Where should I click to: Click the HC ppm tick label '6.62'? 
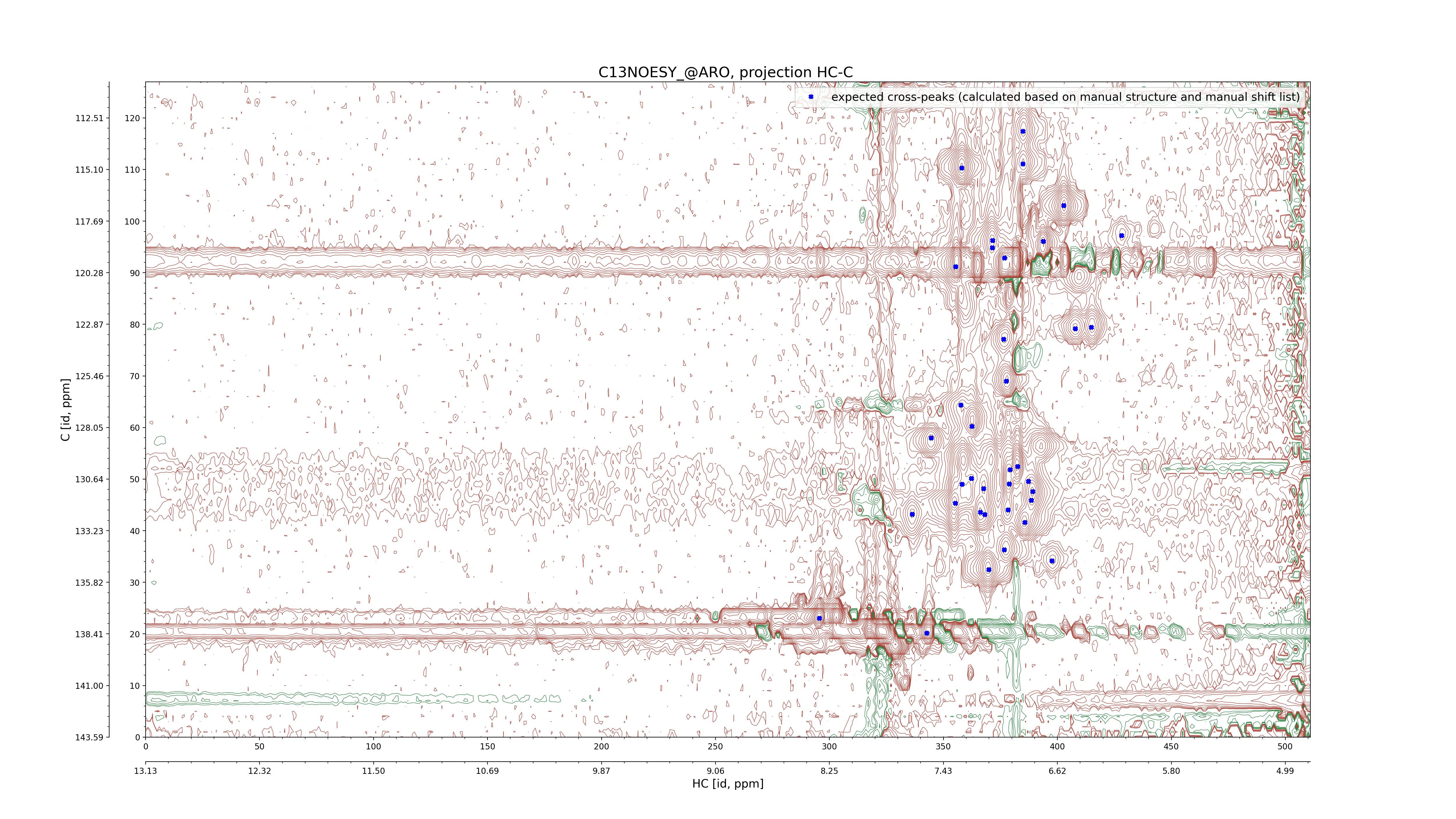[x=1058, y=771]
